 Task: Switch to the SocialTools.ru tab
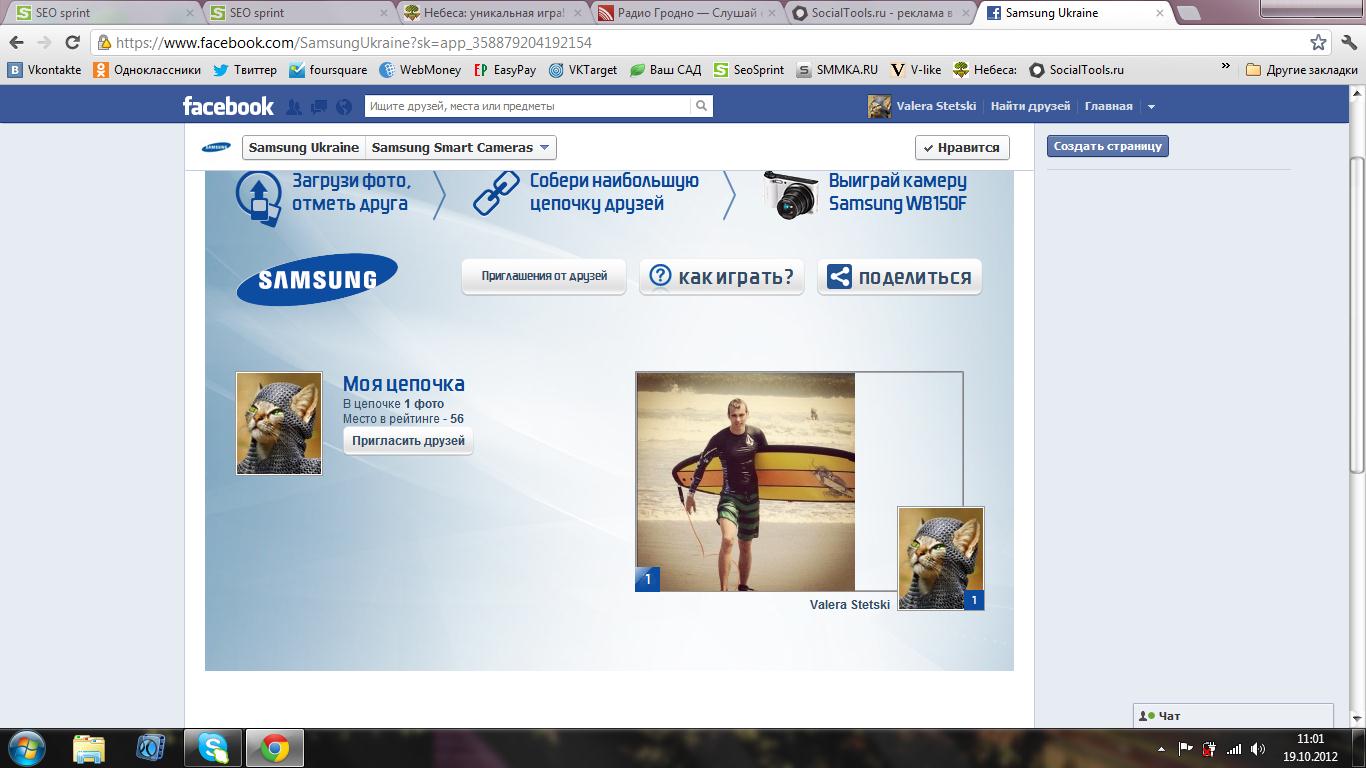(x=879, y=13)
